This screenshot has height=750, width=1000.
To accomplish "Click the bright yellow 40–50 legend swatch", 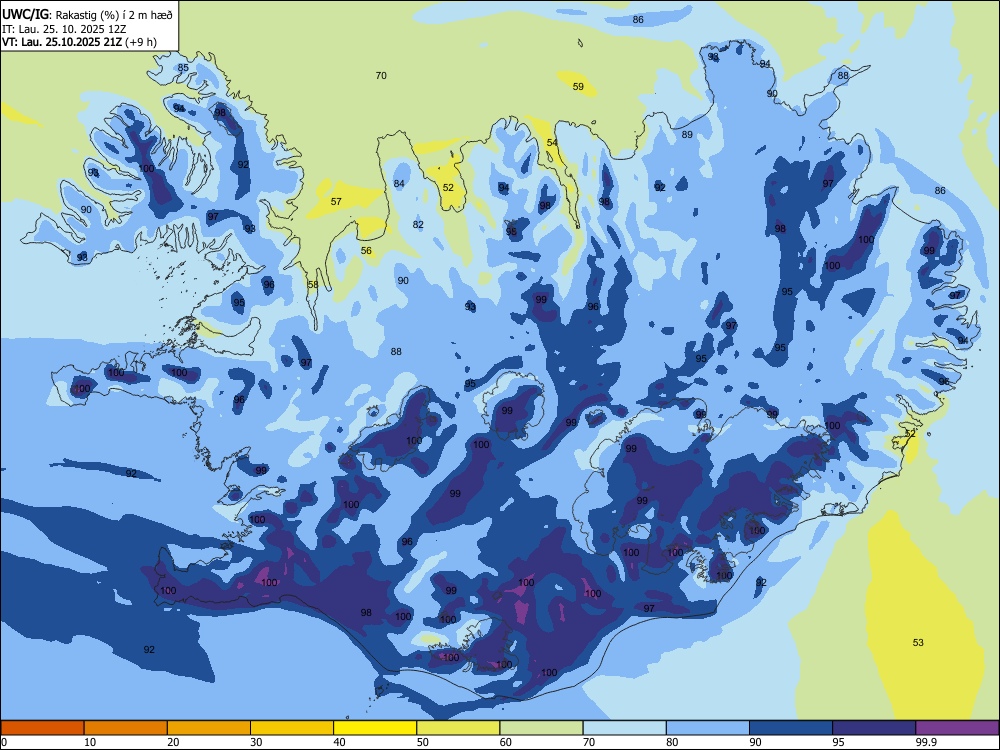I will (375, 728).
